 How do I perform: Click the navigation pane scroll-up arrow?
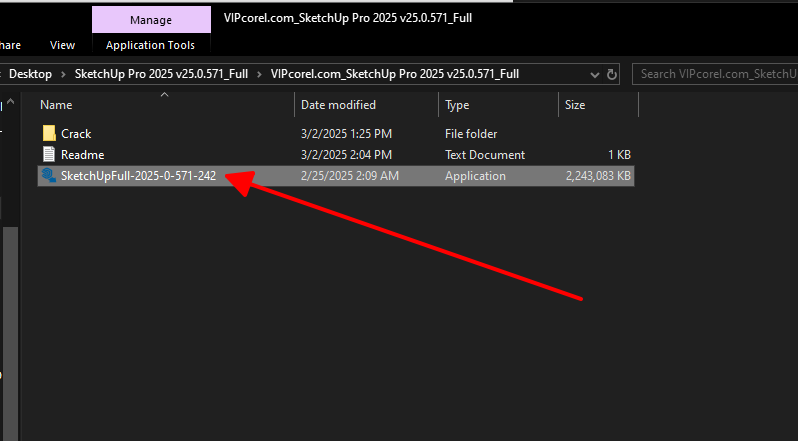[x=10, y=102]
